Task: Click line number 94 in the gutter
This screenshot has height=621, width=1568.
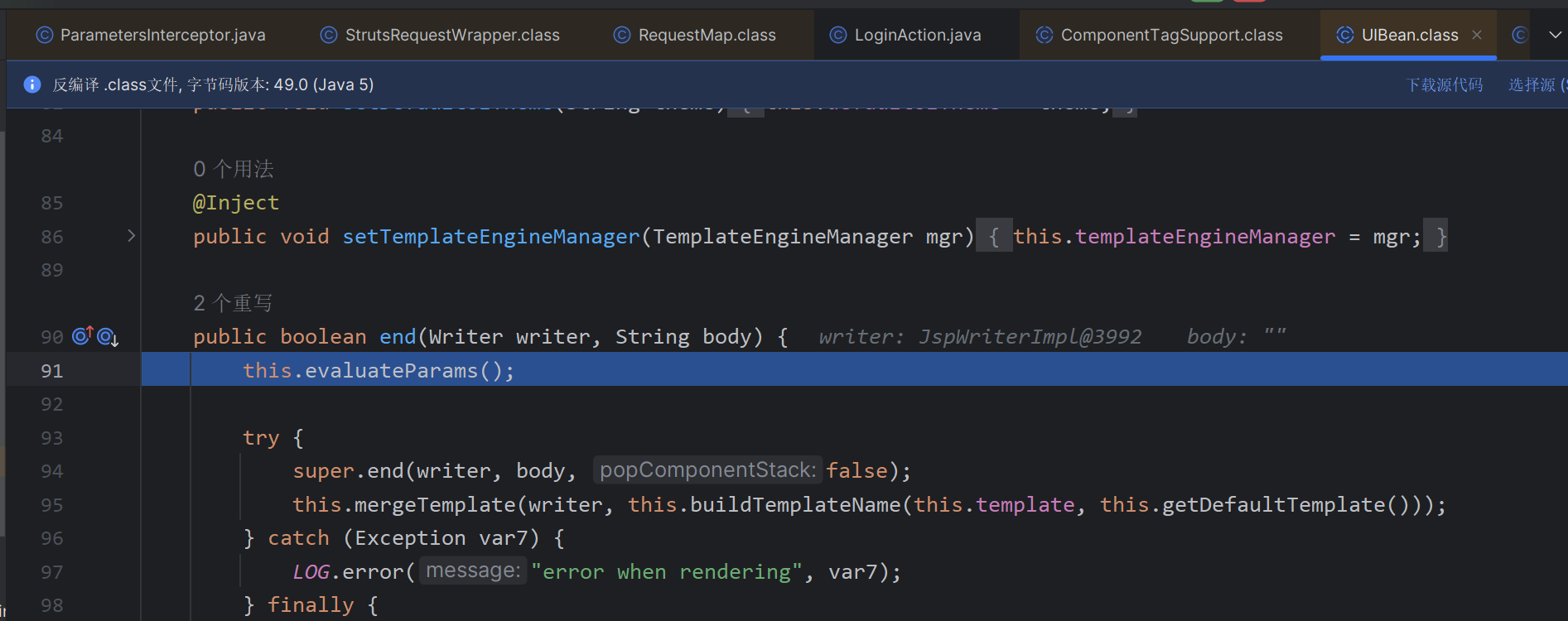Action: (52, 471)
